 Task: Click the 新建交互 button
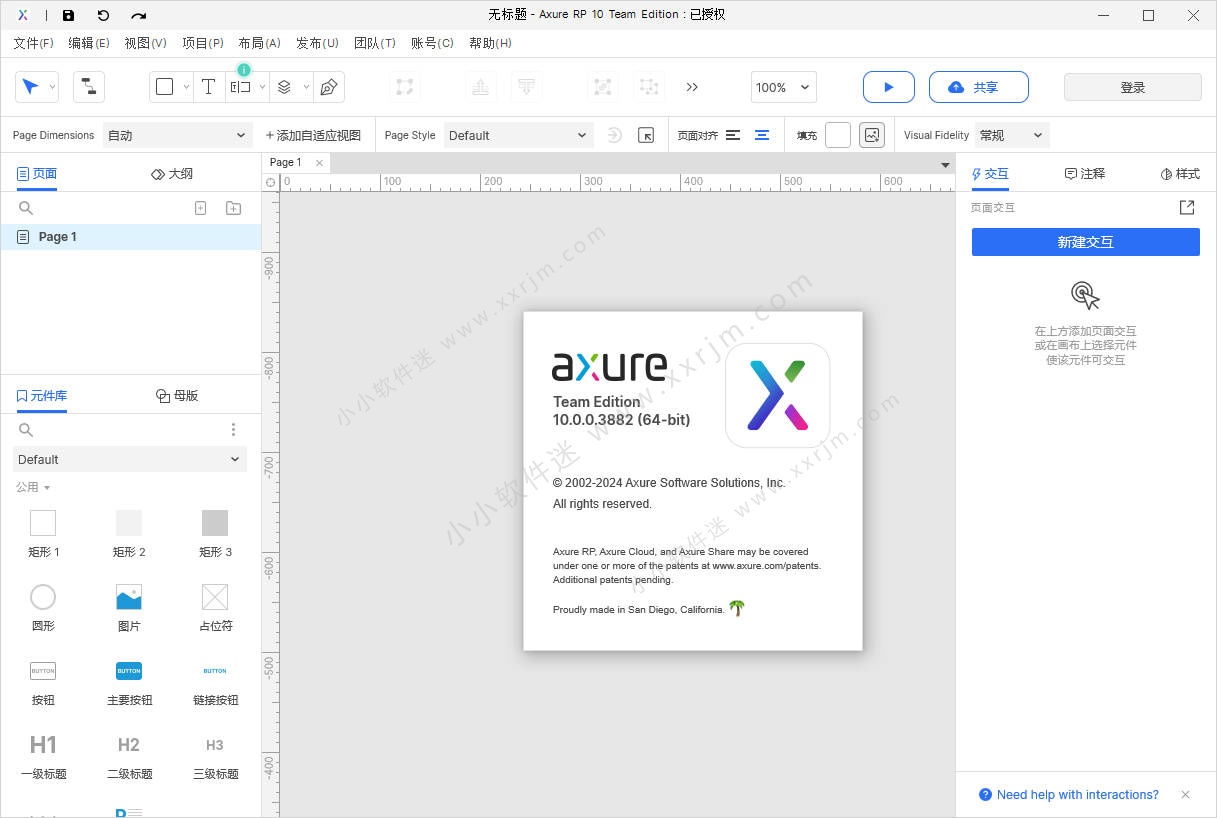pos(1085,242)
